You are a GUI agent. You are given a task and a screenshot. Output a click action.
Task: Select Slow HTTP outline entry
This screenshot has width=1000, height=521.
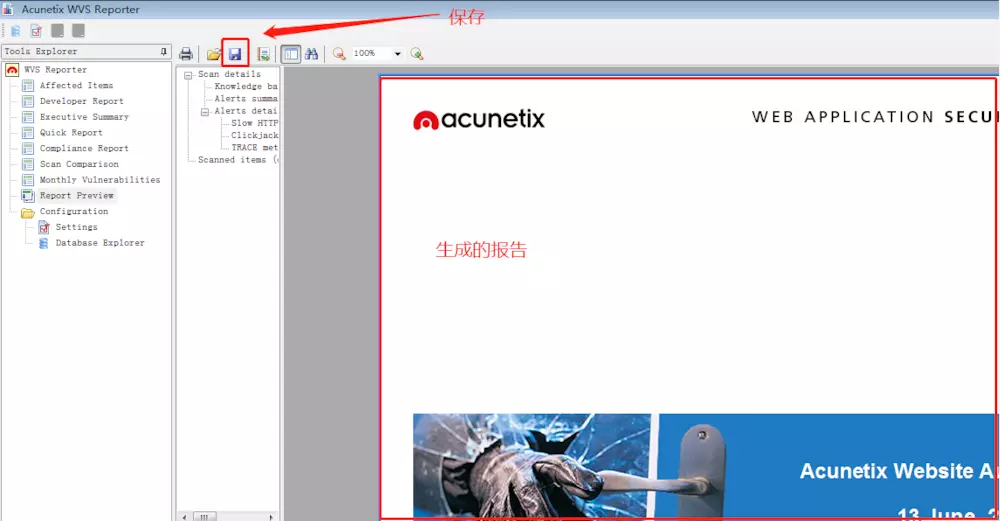[x=254, y=123]
